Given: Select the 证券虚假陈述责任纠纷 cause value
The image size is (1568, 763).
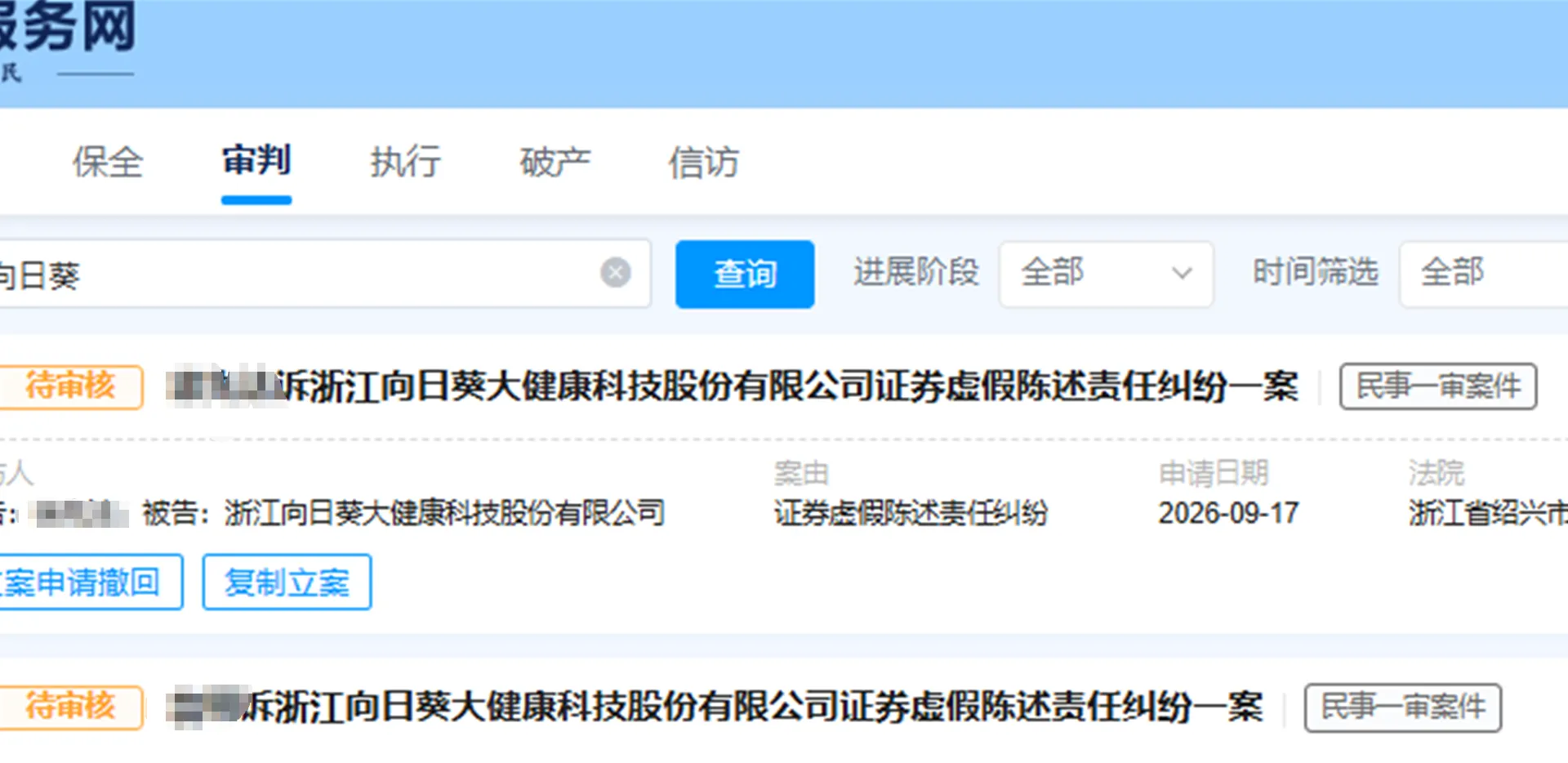Looking at the screenshot, I should click(911, 513).
